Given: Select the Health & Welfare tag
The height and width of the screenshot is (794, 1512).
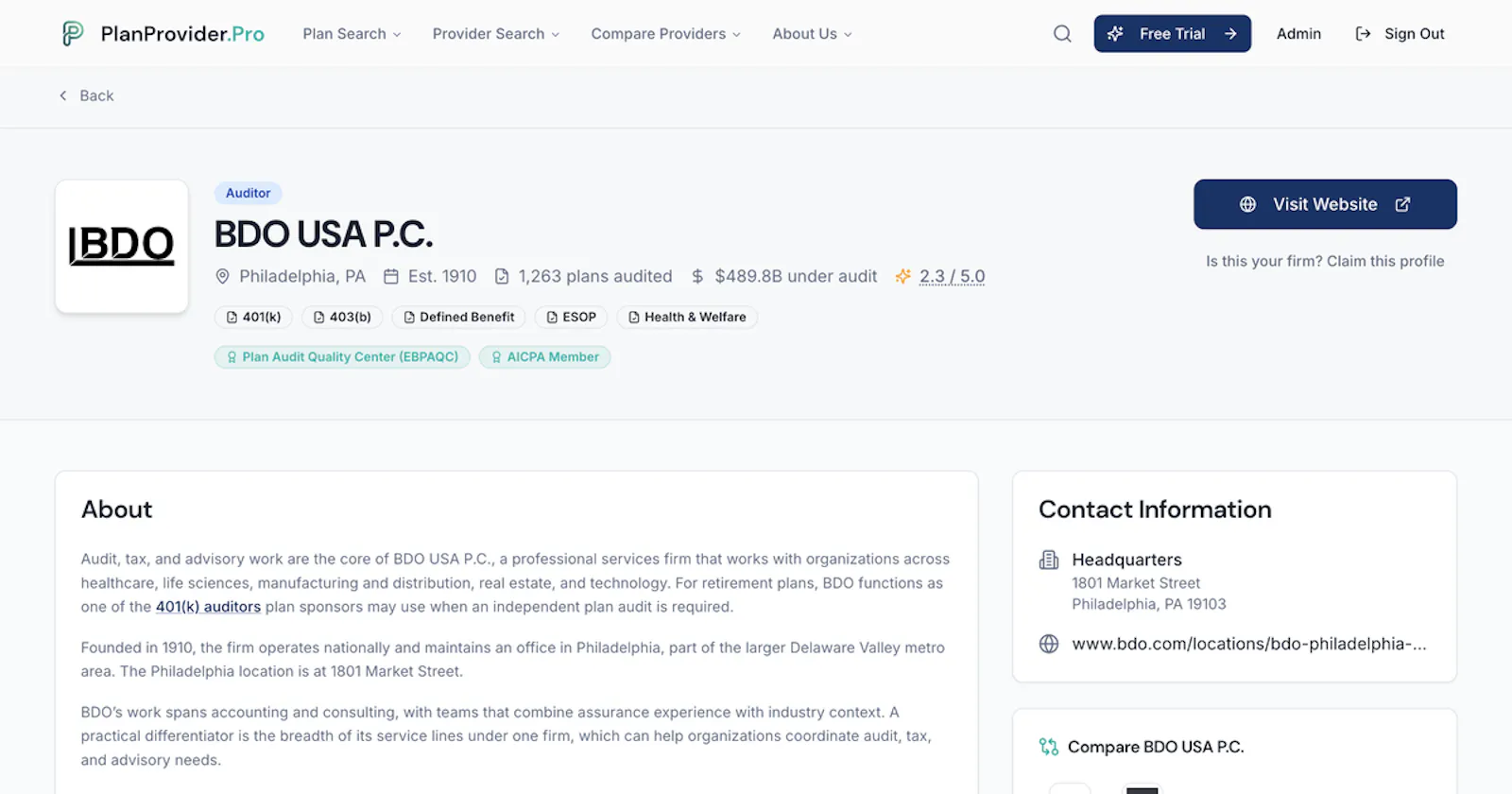Looking at the screenshot, I should point(687,318).
